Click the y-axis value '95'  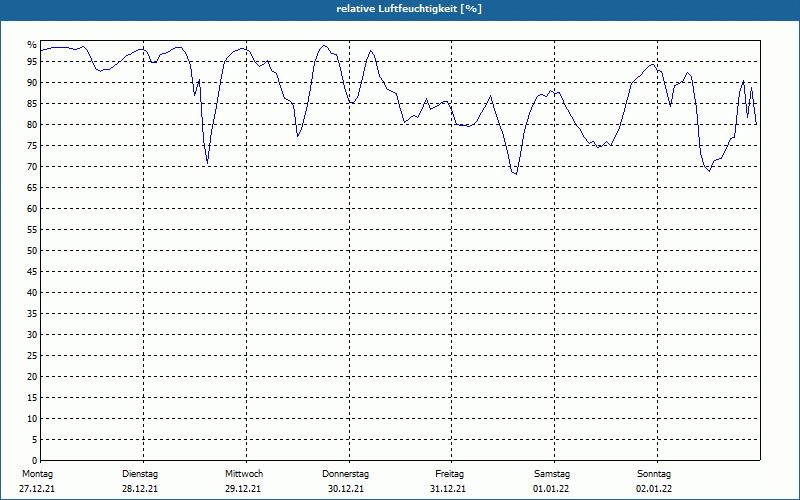tap(32, 62)
